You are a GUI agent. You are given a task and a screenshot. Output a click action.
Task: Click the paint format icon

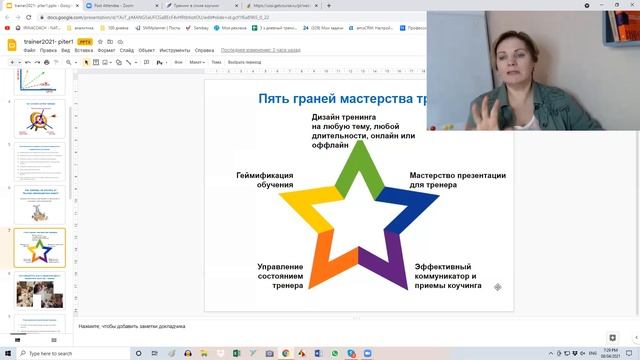(x=56, y=62)
